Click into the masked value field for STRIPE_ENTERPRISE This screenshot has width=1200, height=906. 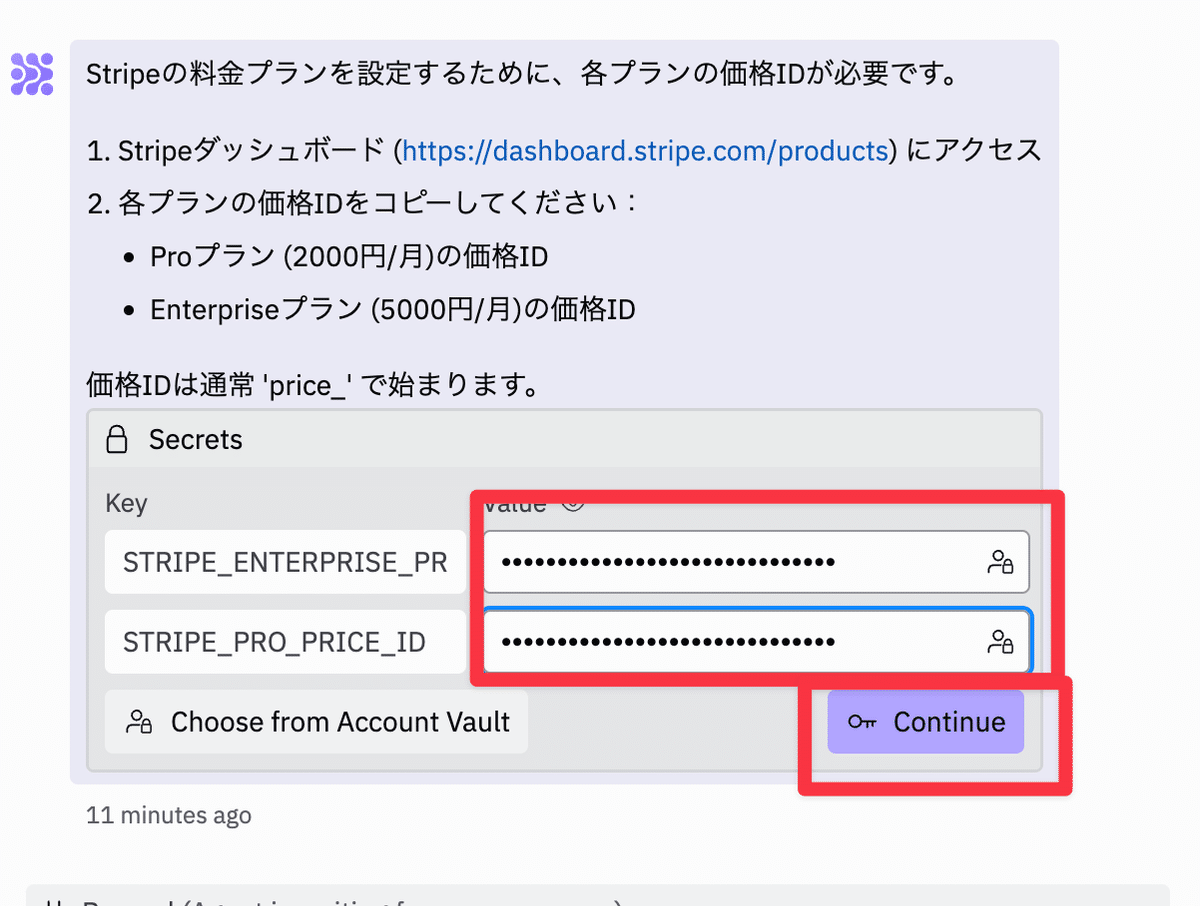click(756, 562)
